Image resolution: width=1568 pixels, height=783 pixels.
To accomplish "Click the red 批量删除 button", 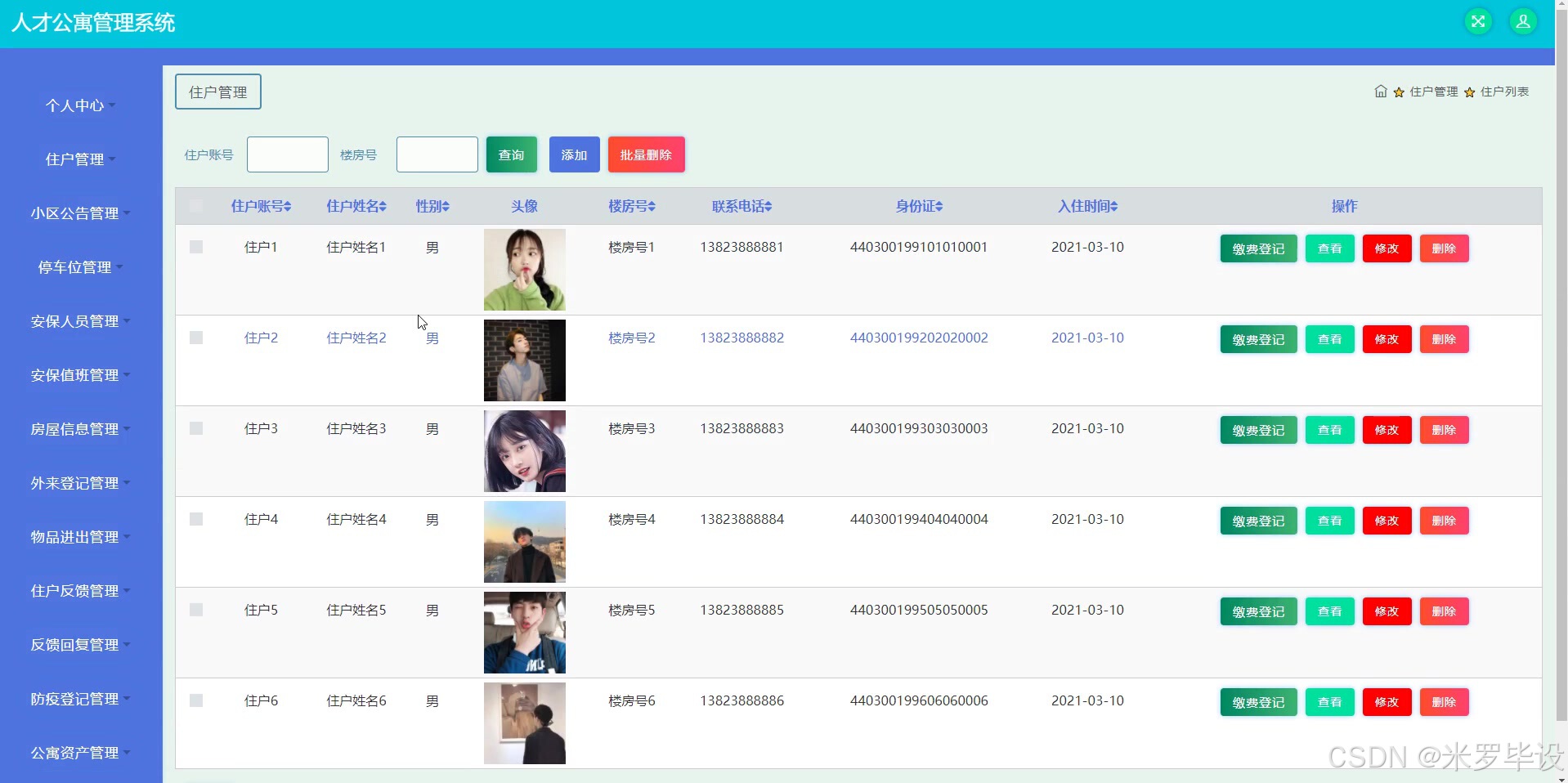I will tap(646, 154).
